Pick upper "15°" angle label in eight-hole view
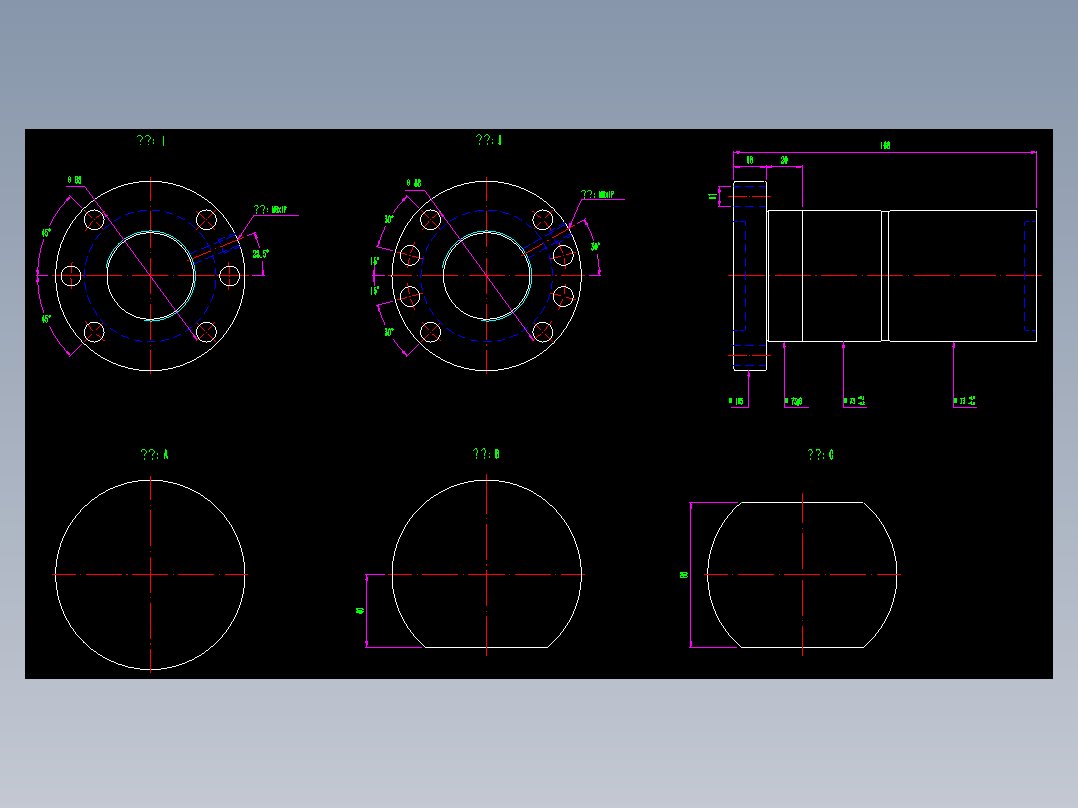Screen dimensions: 1078x808 point(375,261)
